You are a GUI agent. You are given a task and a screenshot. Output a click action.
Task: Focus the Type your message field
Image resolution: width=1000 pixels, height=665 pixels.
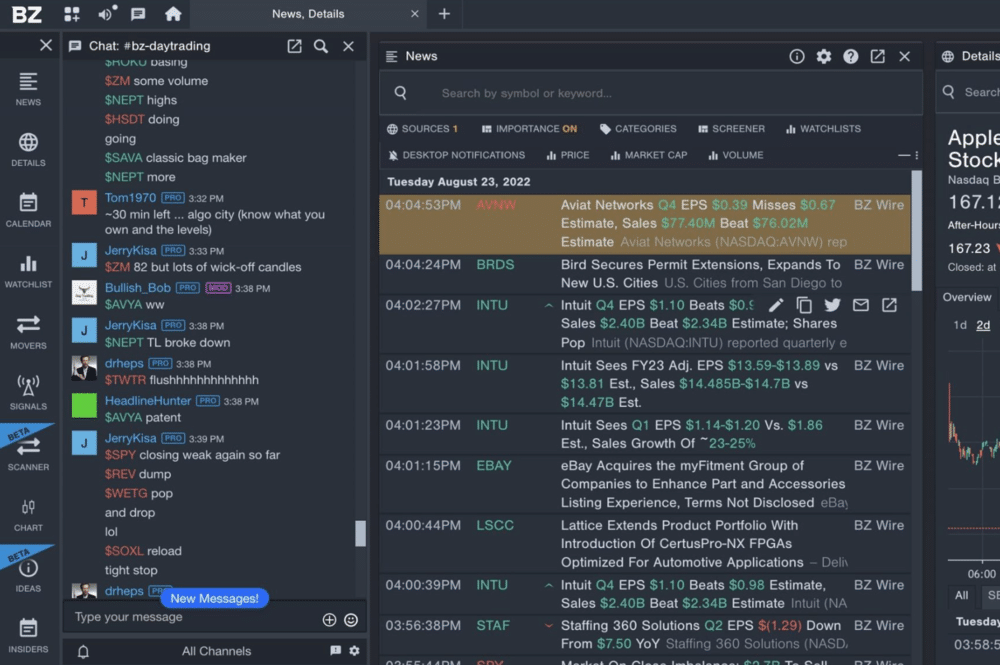[x=191, y=617]
